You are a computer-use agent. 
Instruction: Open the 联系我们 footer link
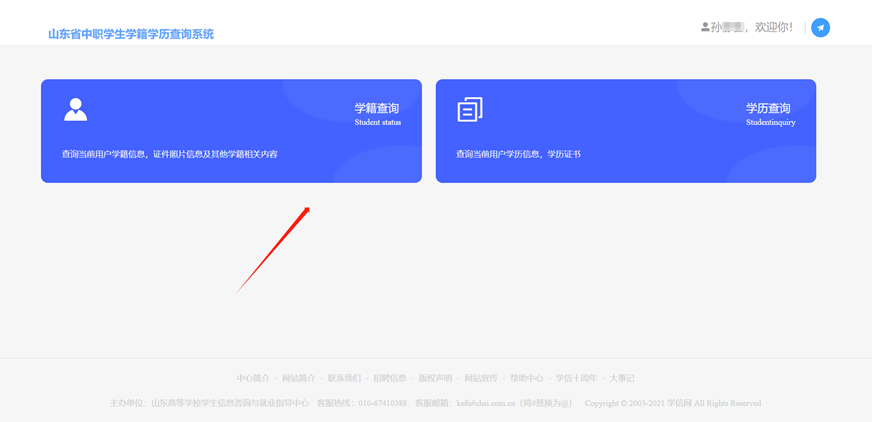click(344, 378)
